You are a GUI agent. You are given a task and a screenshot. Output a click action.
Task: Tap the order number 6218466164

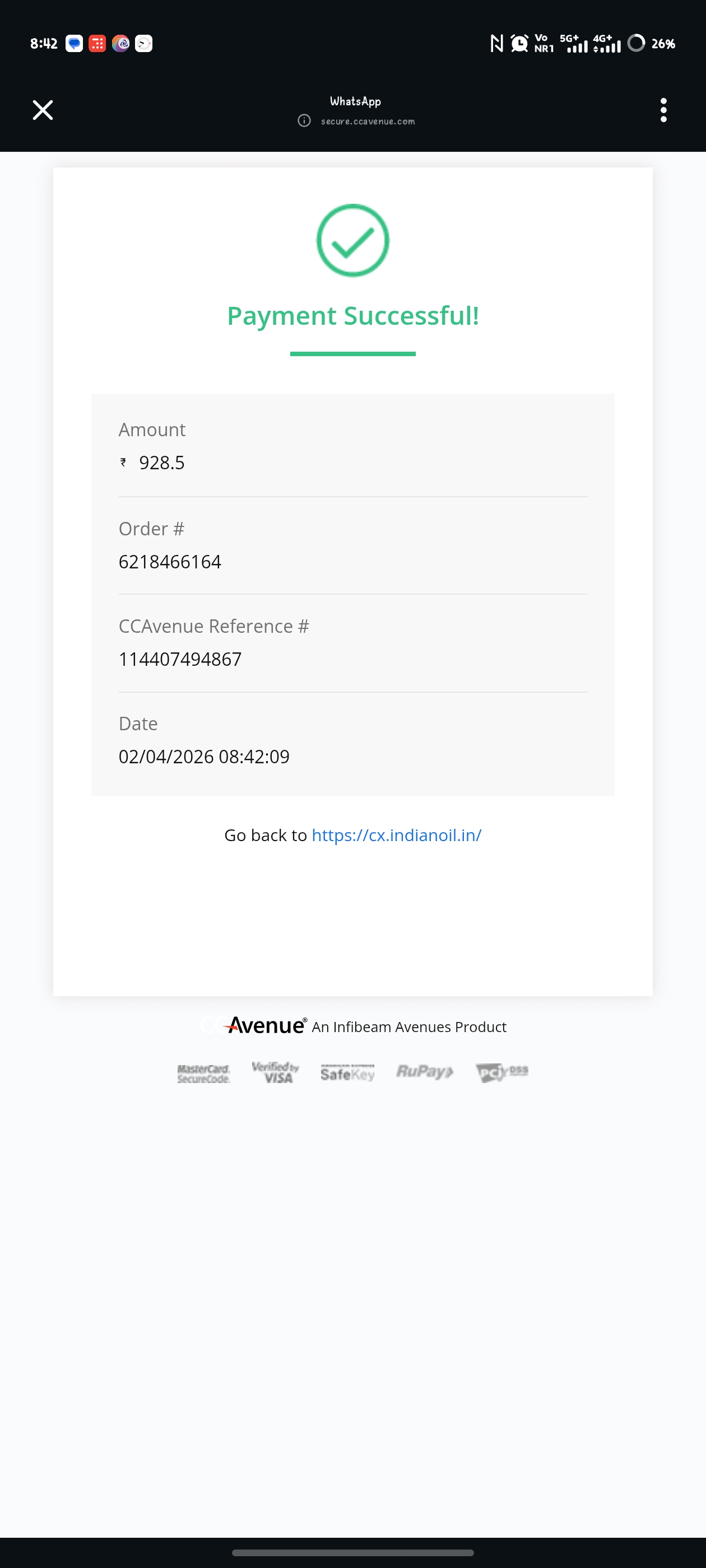click(x=170, y=561)
